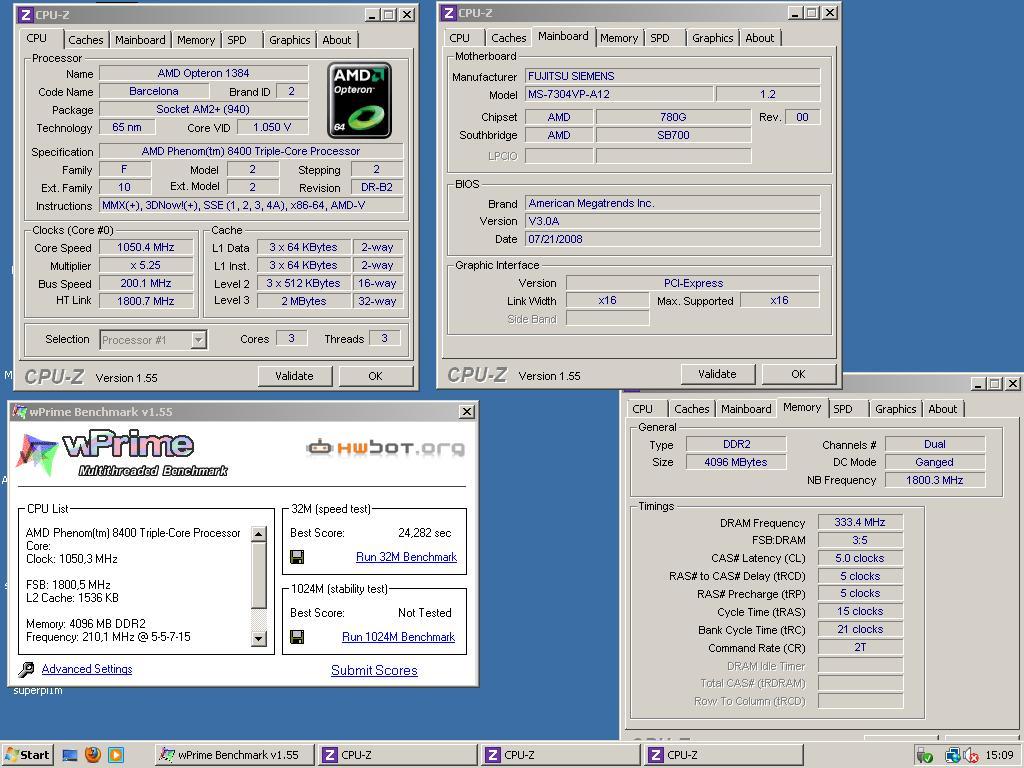Close the wPrime Benchmark window

click(x=467, y=411)
